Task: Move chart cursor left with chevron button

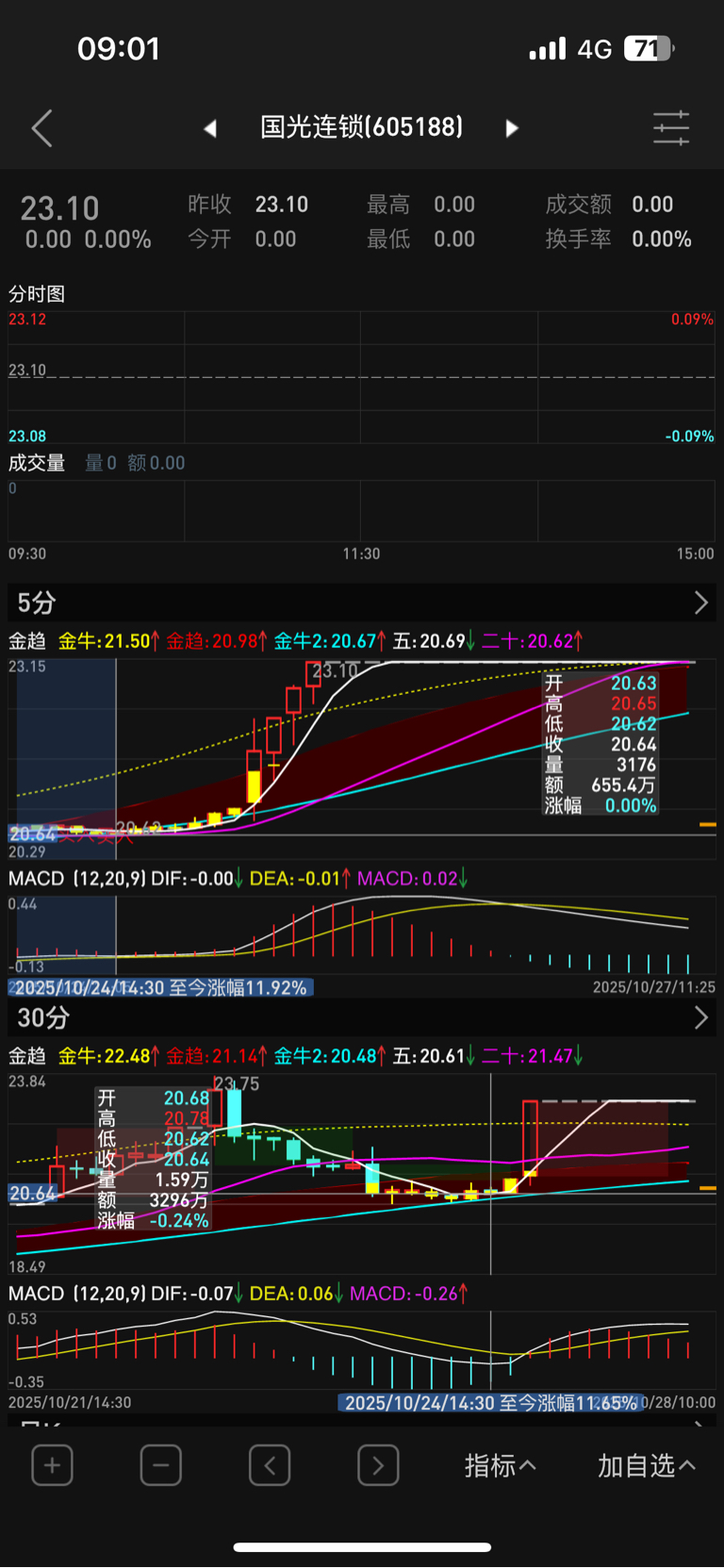Action: point(270,1465)
